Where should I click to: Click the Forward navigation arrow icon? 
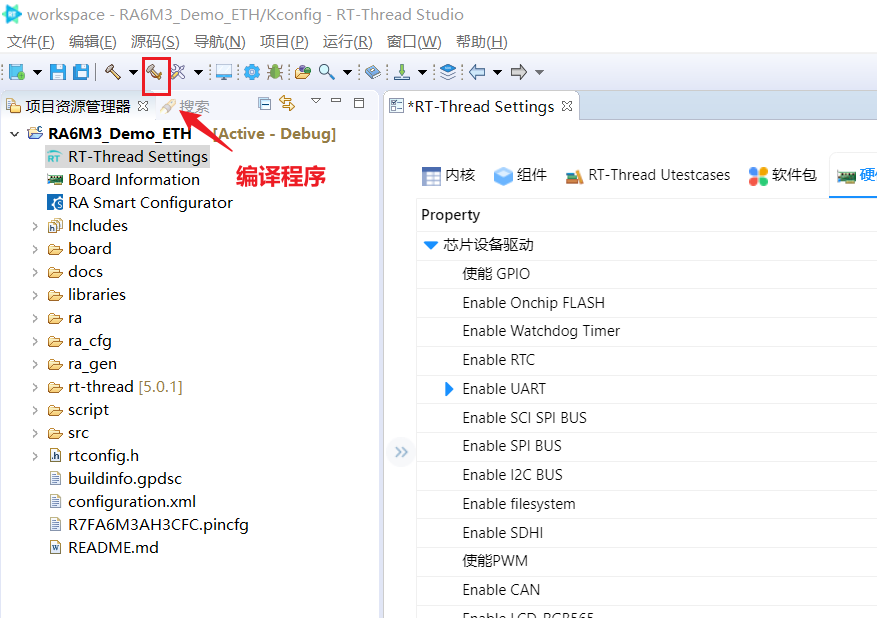pyautogui.click(x=518, y=72)
